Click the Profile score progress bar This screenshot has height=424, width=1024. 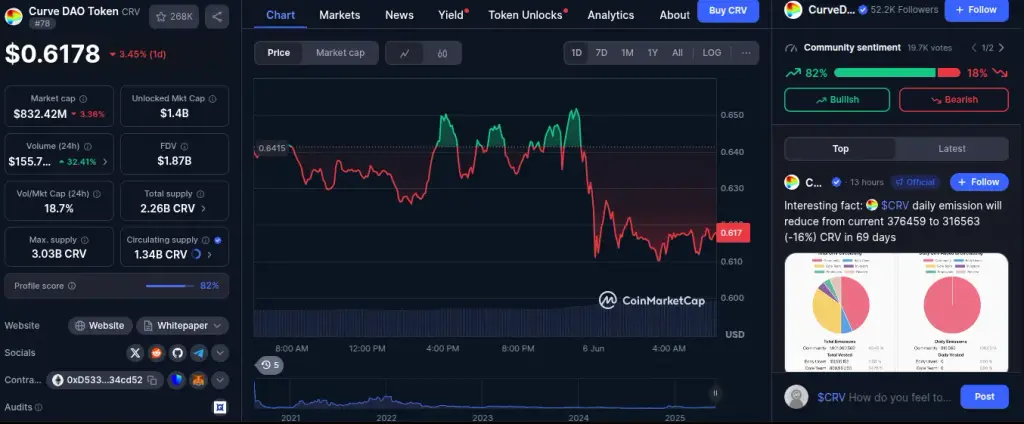170,285
